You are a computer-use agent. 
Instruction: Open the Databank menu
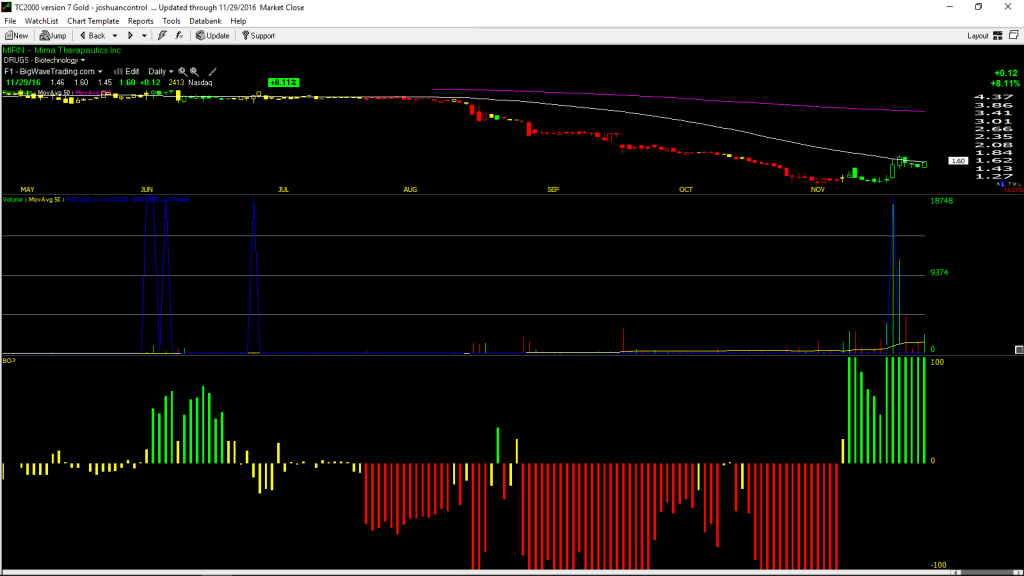[205, 21]
